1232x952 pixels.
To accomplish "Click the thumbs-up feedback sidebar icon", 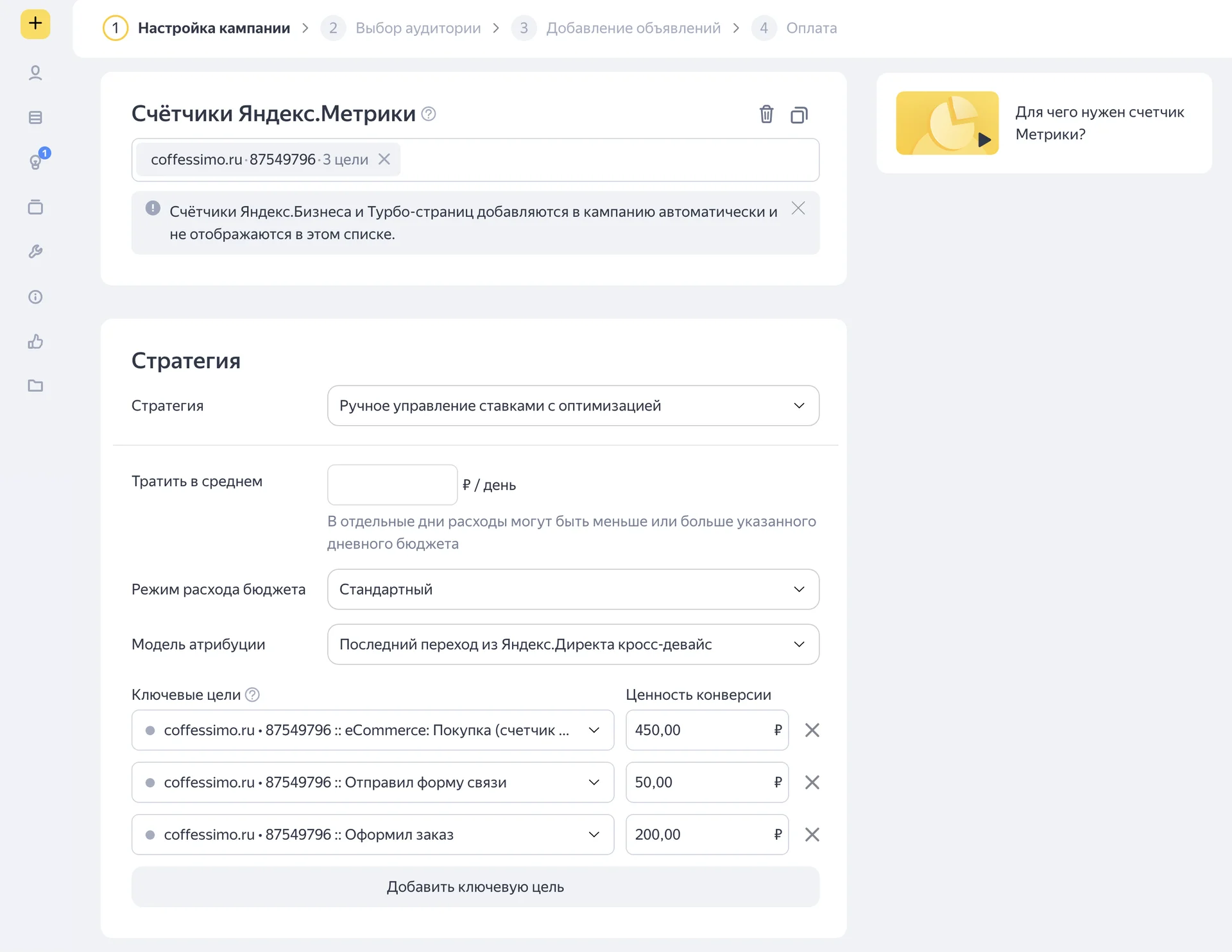I will point(35,341).
